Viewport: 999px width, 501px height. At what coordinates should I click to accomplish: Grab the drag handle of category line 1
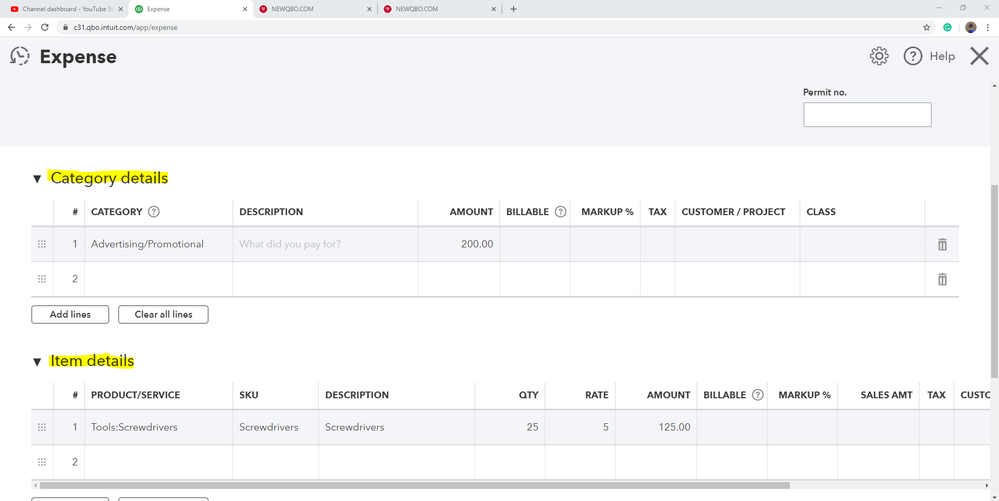(x=42, y=244)
